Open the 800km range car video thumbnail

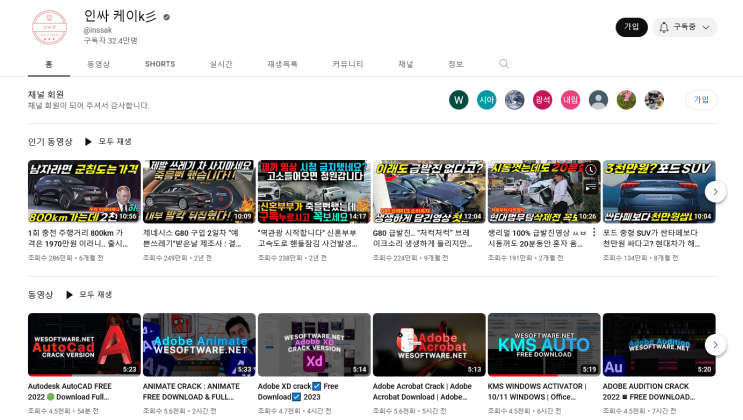coord(84,192)
